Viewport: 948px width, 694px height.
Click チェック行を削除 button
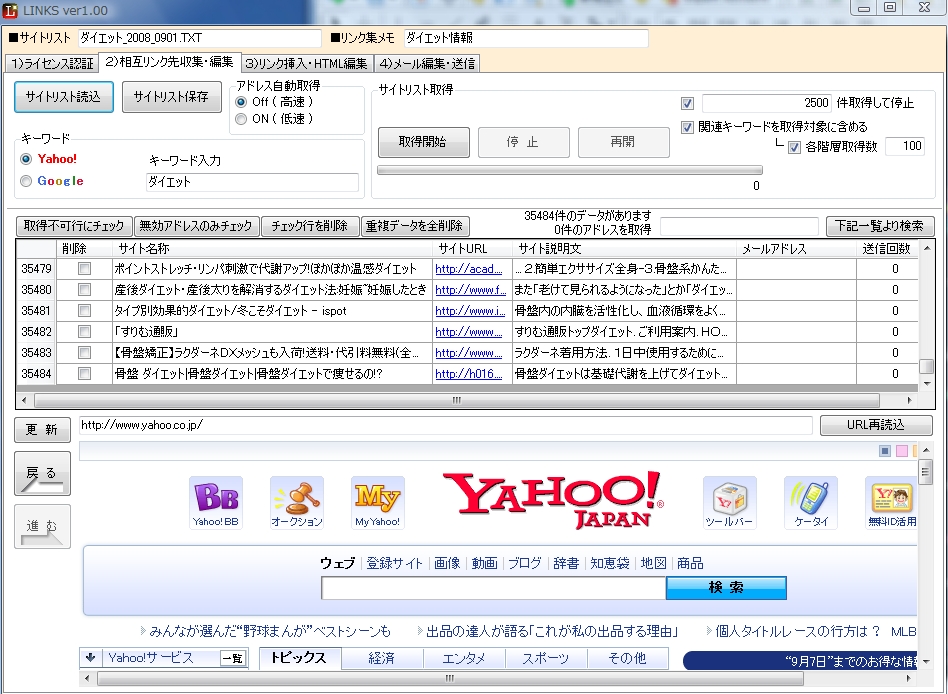pos(310,226)
